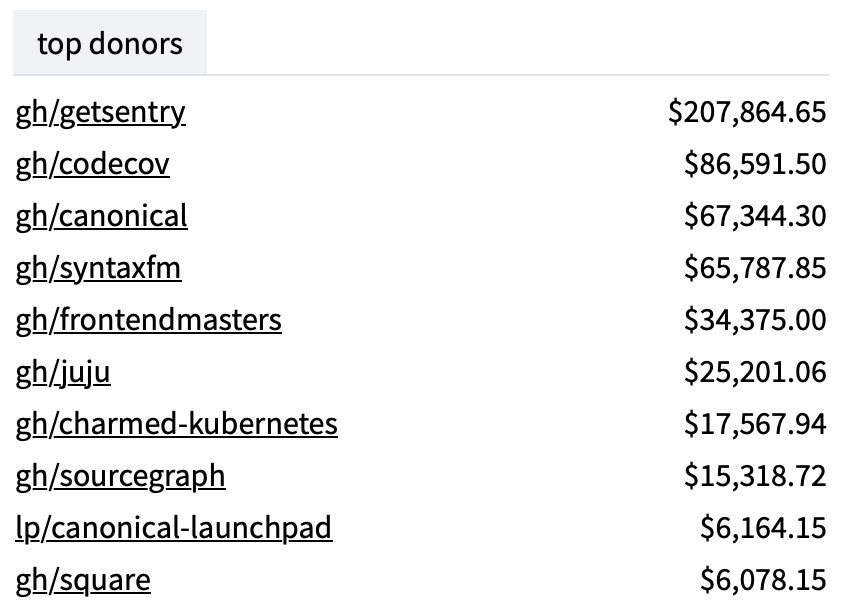Click the $67,344.30 amount
The height and width of the screenshot is (616, 854).
755,216
